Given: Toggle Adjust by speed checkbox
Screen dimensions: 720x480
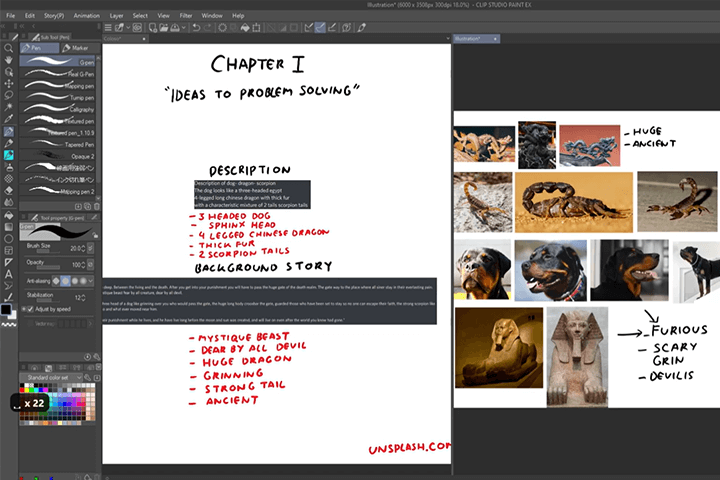Looking at the screenshot, I should tap(30, 309).
